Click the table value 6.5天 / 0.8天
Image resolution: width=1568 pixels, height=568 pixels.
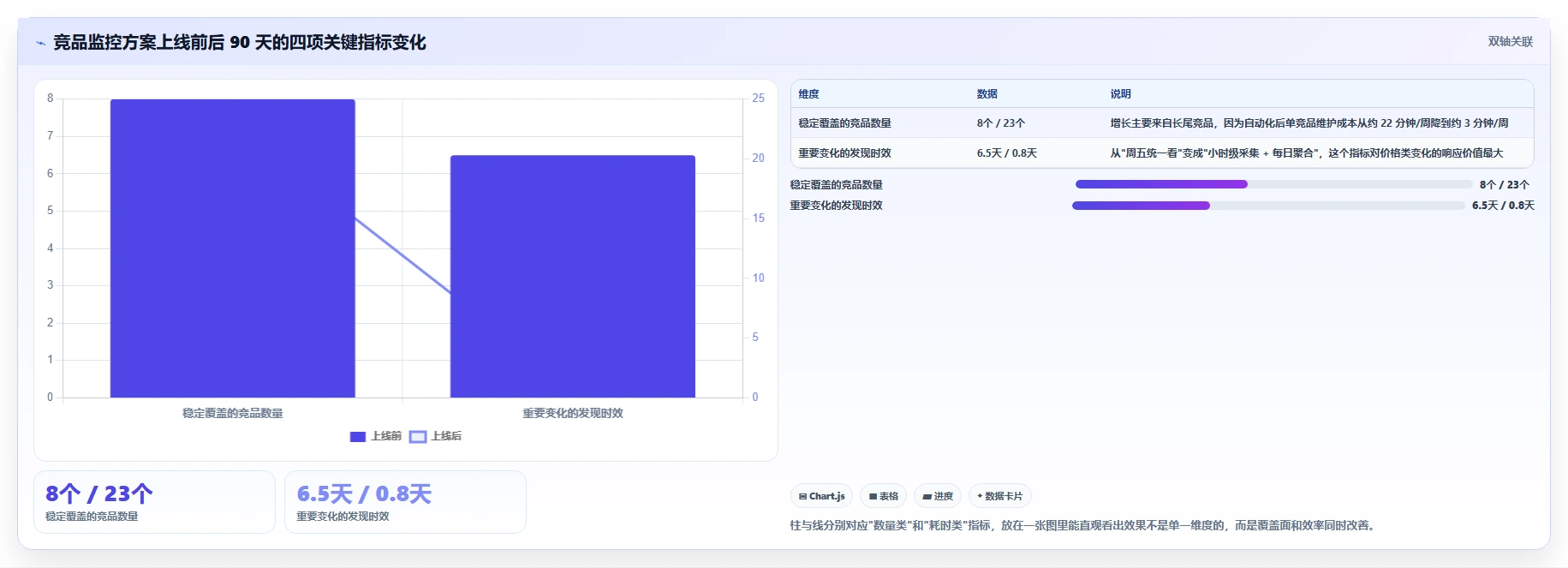click(1007, 153)
